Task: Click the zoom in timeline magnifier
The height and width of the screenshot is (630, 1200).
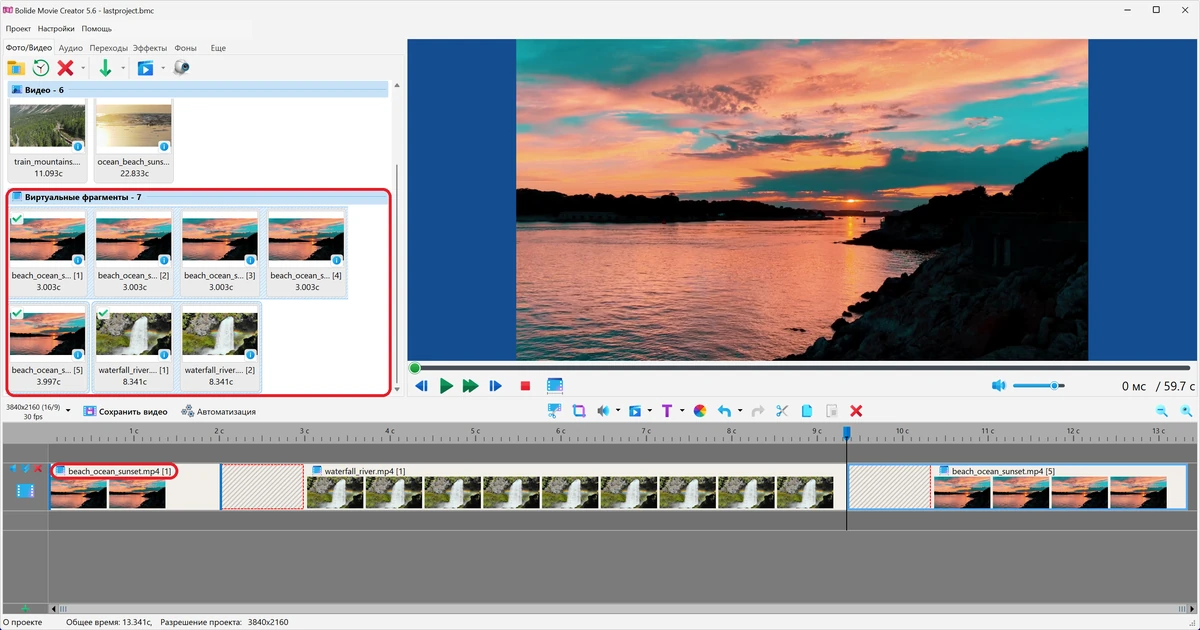Action: [1186, 411]
